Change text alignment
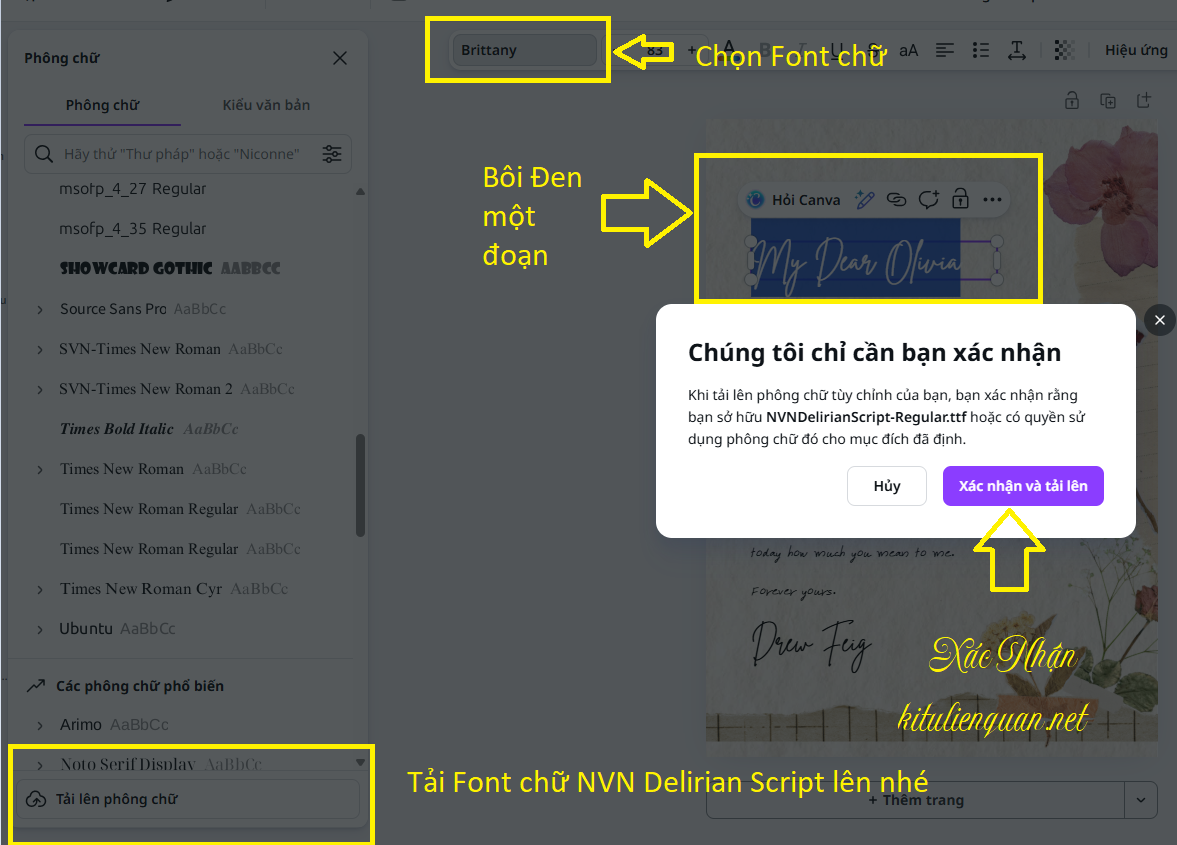The height and width of the screenshot is (845, 1177). coord(944,50)
